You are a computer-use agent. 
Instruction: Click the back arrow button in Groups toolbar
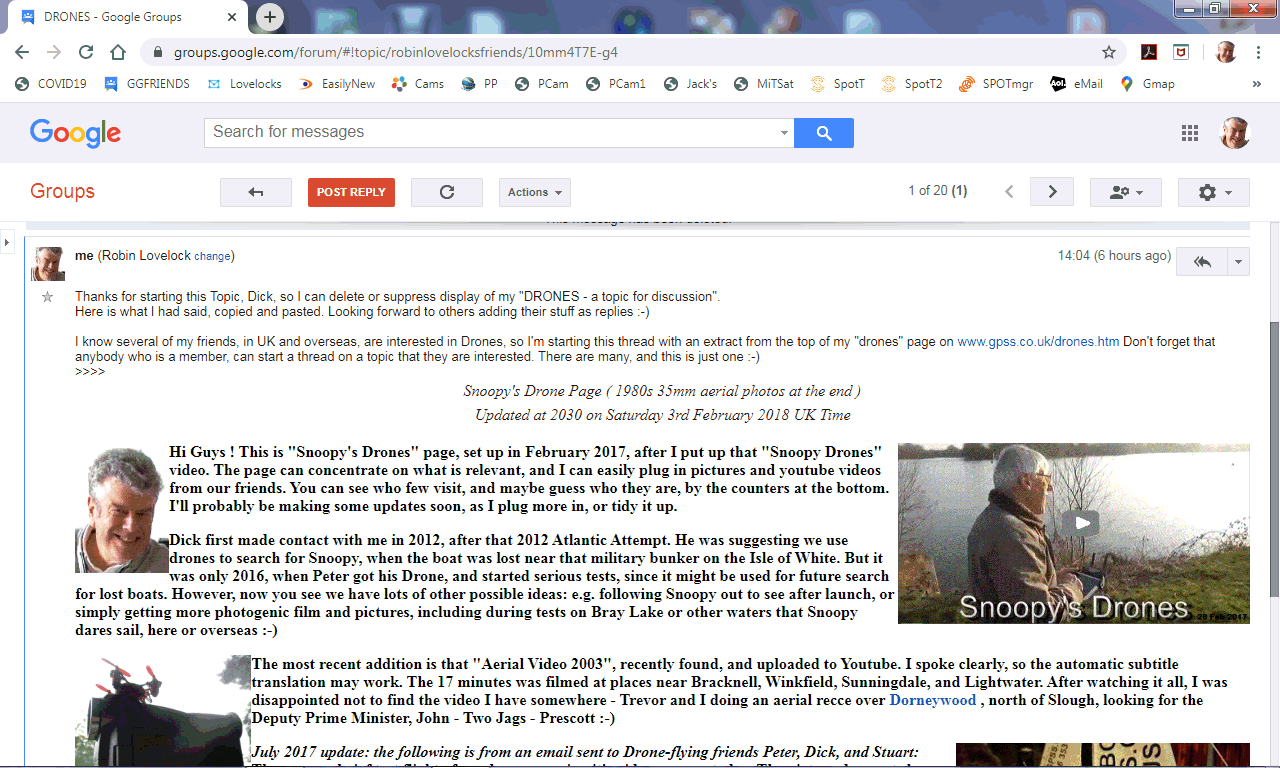(255, 192)
